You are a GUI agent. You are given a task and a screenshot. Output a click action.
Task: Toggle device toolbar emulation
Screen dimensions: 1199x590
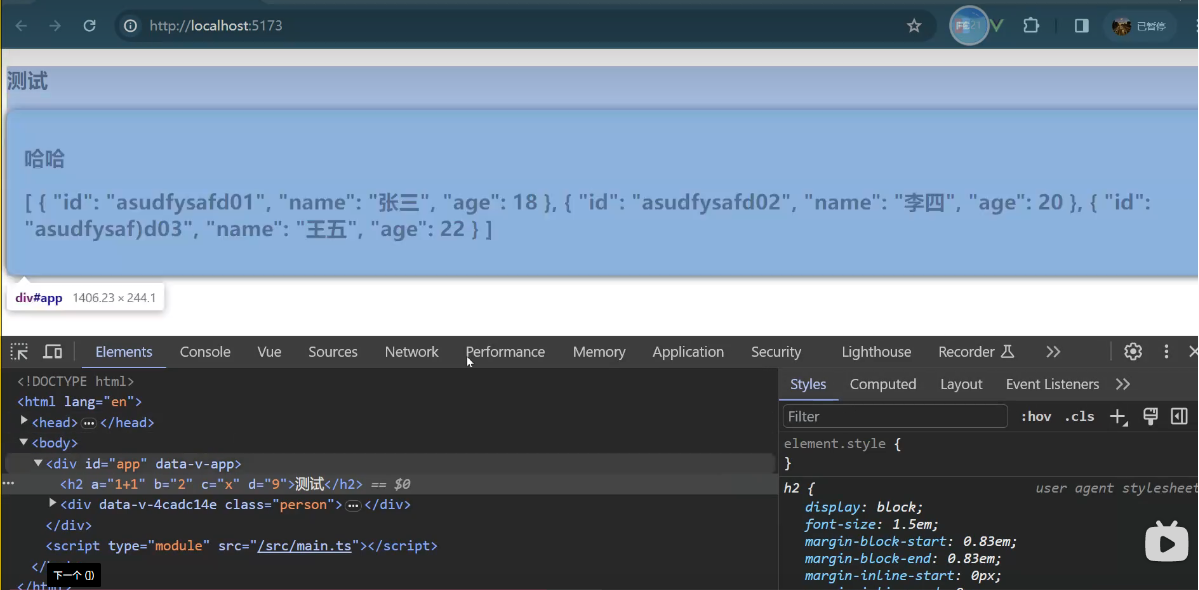pos(52,352)
